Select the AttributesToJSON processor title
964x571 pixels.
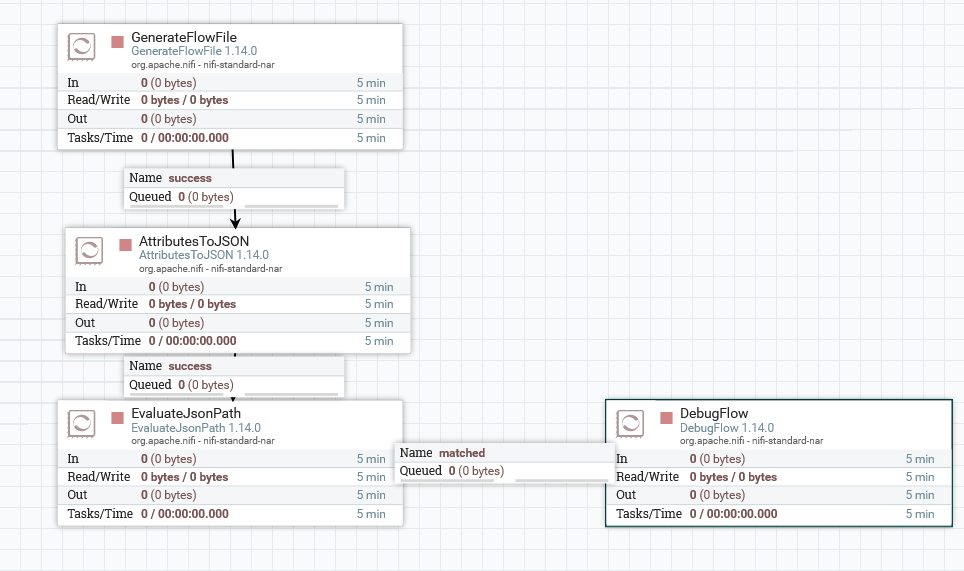pos(194,241)
